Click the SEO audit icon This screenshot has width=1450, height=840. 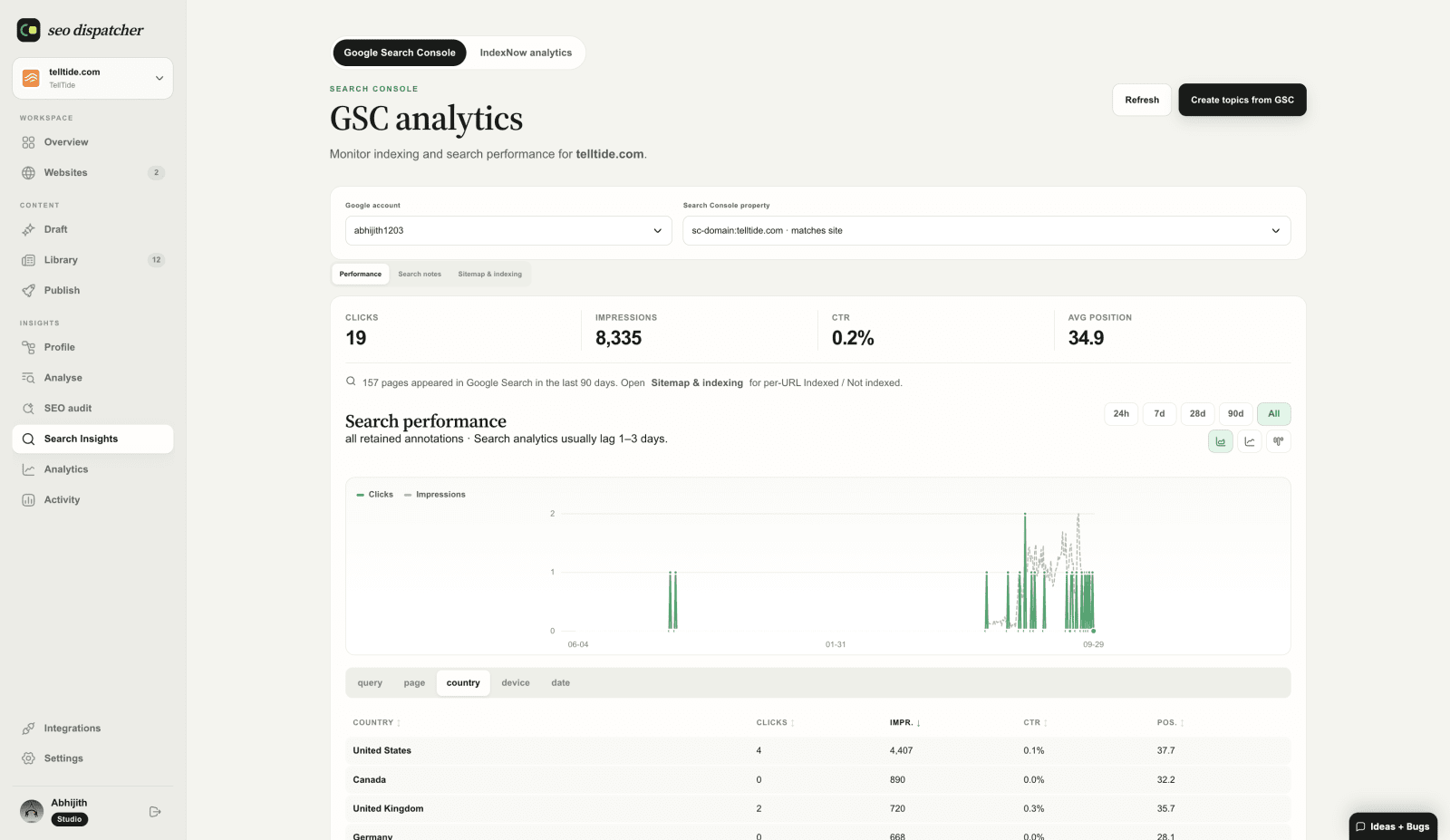28,409
